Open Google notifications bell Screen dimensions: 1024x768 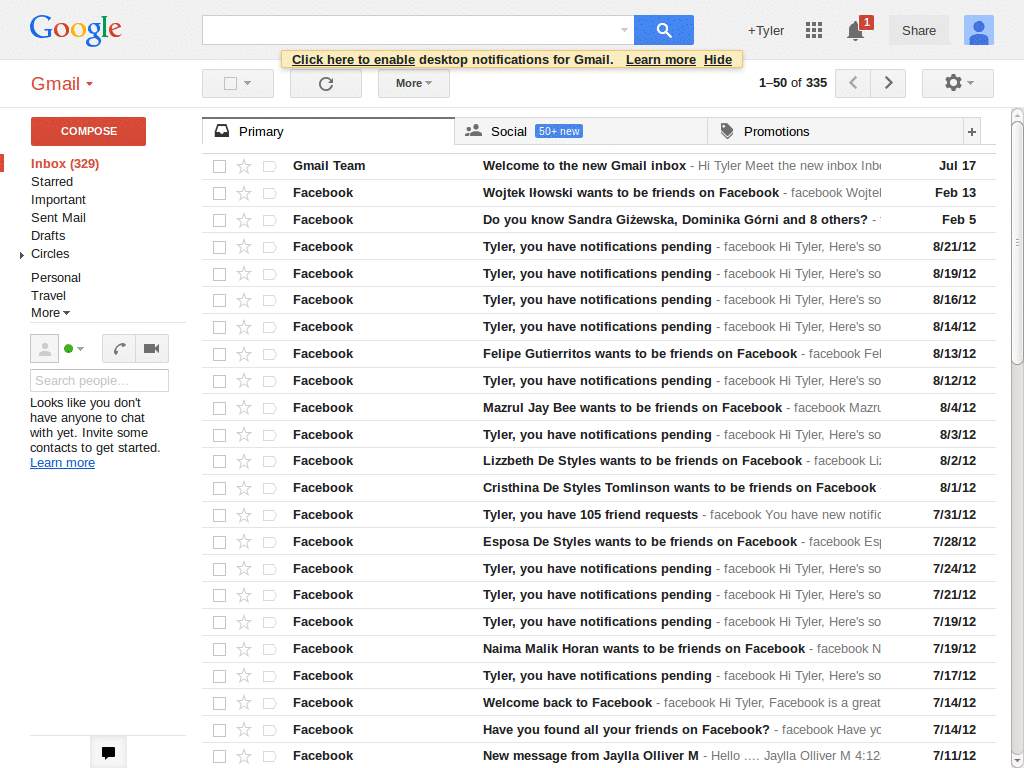[x=854, y=32]
